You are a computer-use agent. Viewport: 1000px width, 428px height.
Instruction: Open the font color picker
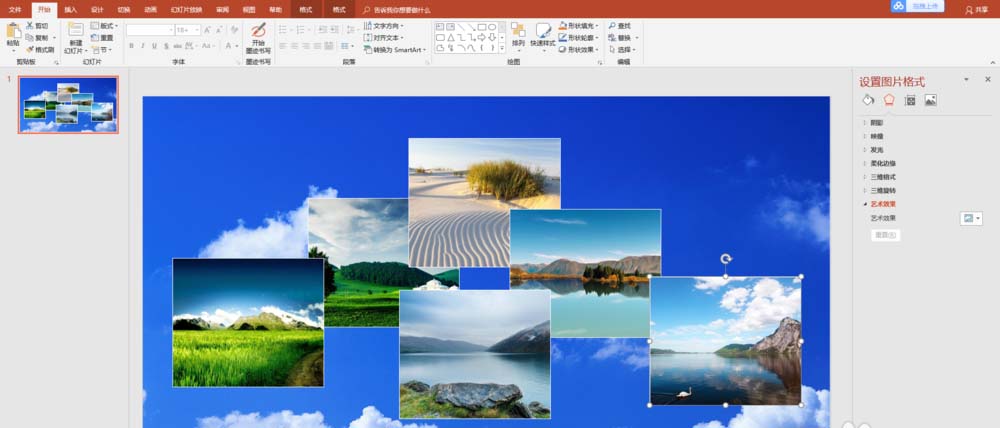pos(230,46)
